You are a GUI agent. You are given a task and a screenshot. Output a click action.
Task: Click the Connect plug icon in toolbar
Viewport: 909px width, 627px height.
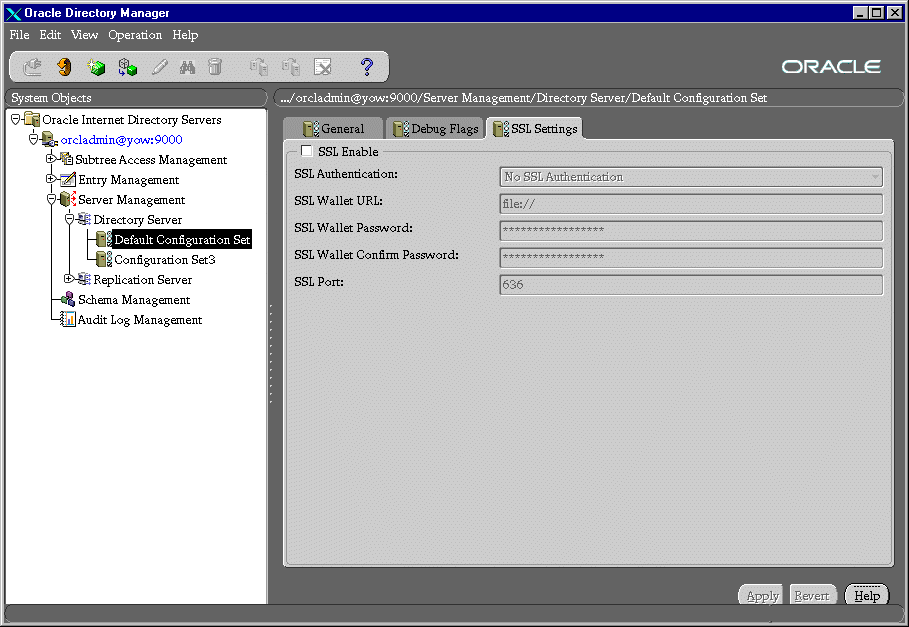point(33,67)
